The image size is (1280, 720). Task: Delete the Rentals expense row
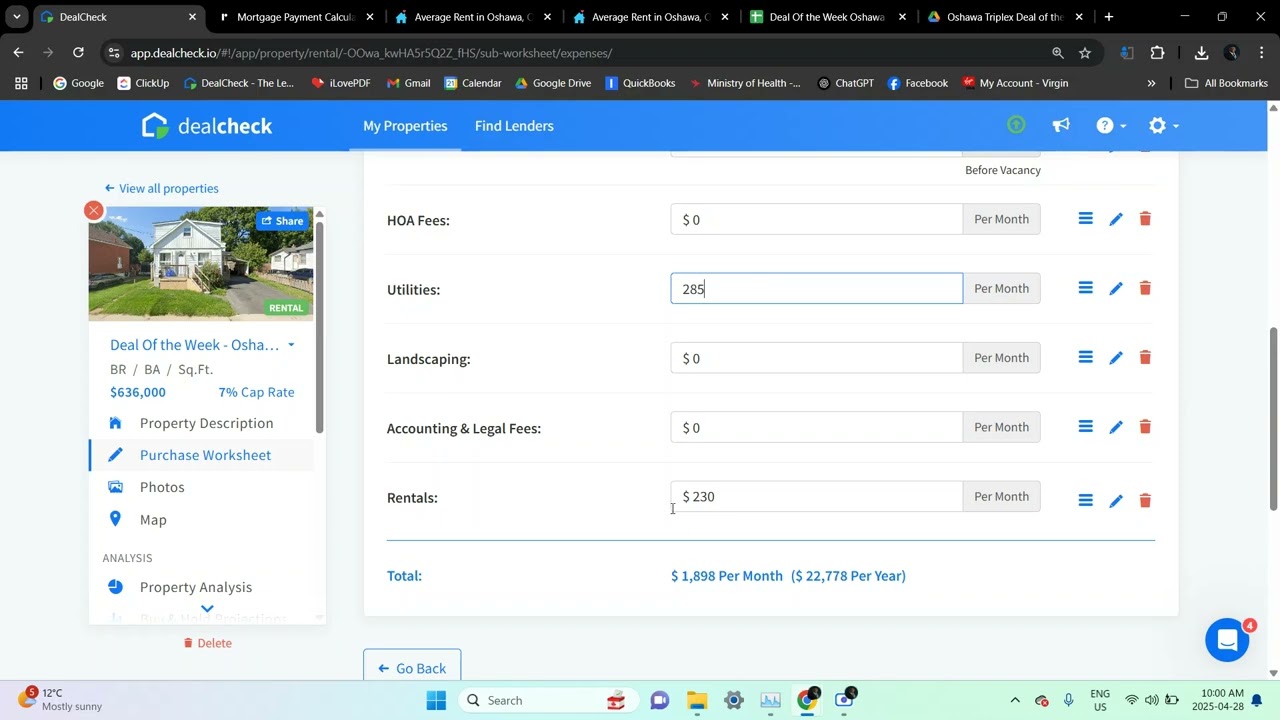pyautogui.click(x=1145, y=500)
